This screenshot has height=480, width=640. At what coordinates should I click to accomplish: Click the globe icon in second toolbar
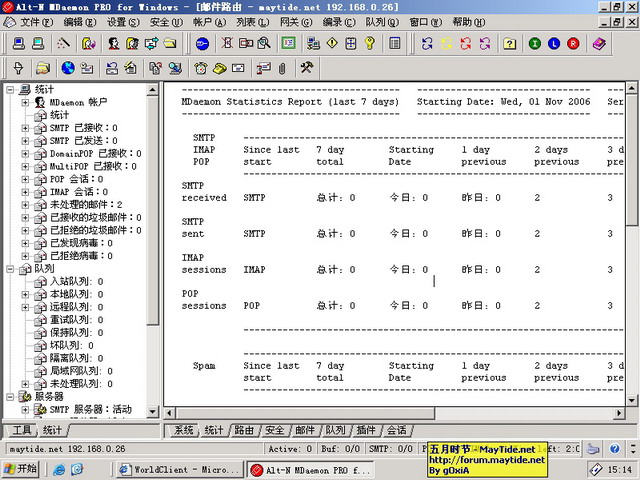[x=67, y=68]
